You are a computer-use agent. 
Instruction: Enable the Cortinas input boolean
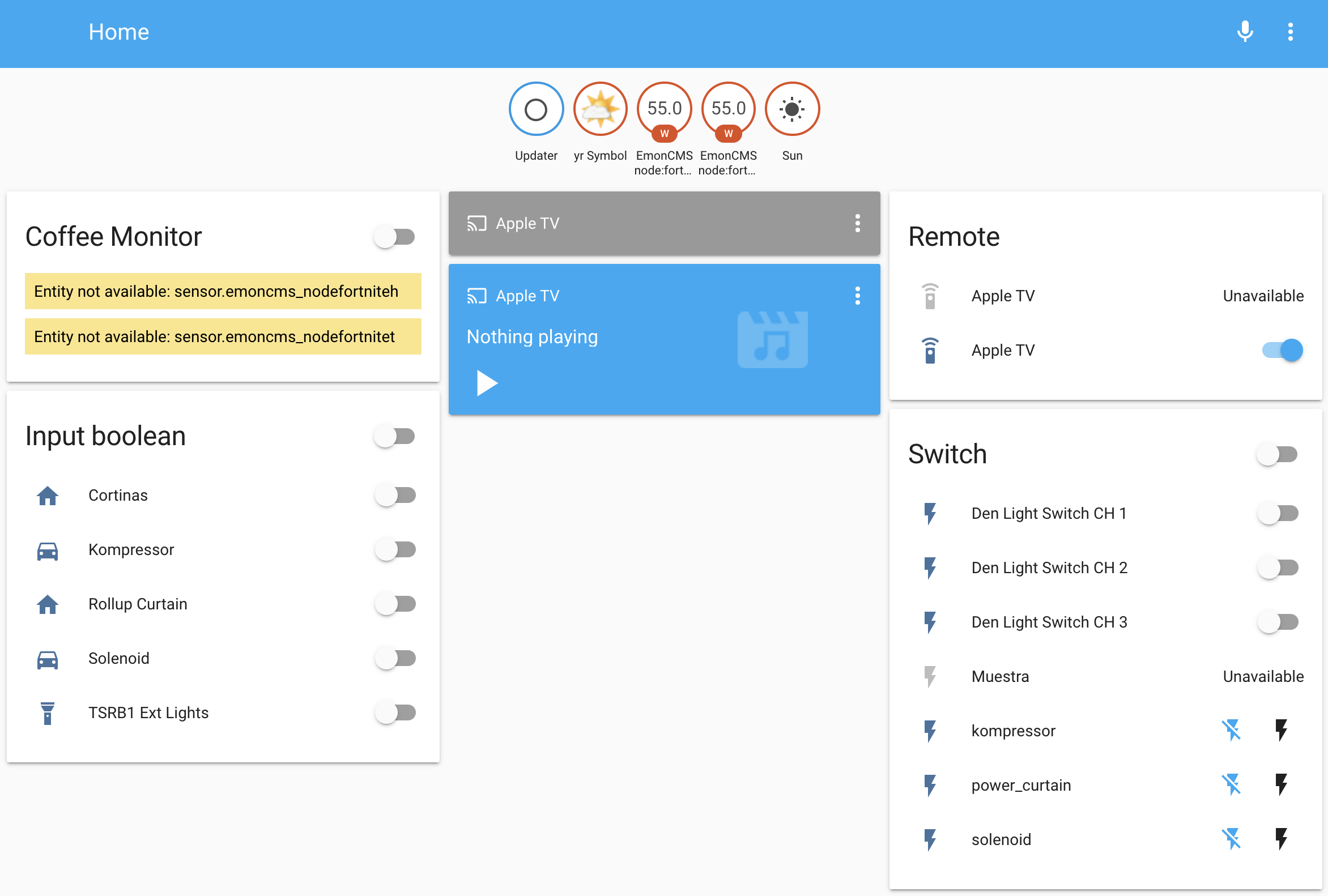click(x=395, y=495)
